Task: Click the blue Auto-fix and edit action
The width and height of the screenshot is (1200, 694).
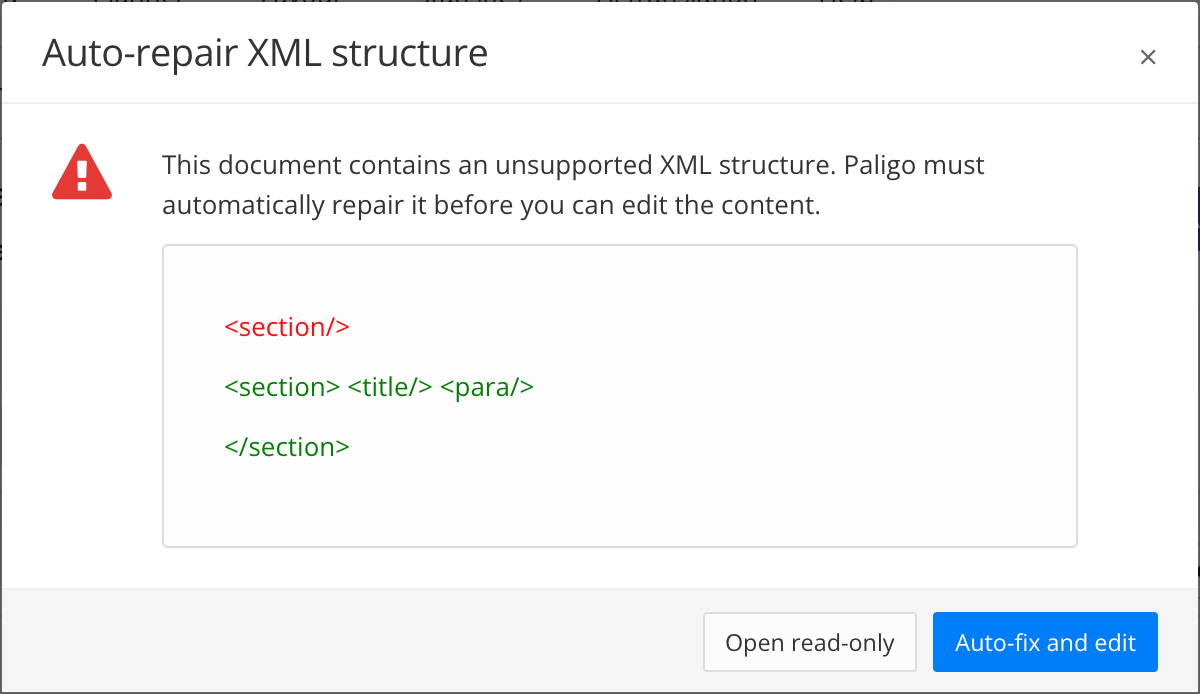Action: pos(1045,642)
